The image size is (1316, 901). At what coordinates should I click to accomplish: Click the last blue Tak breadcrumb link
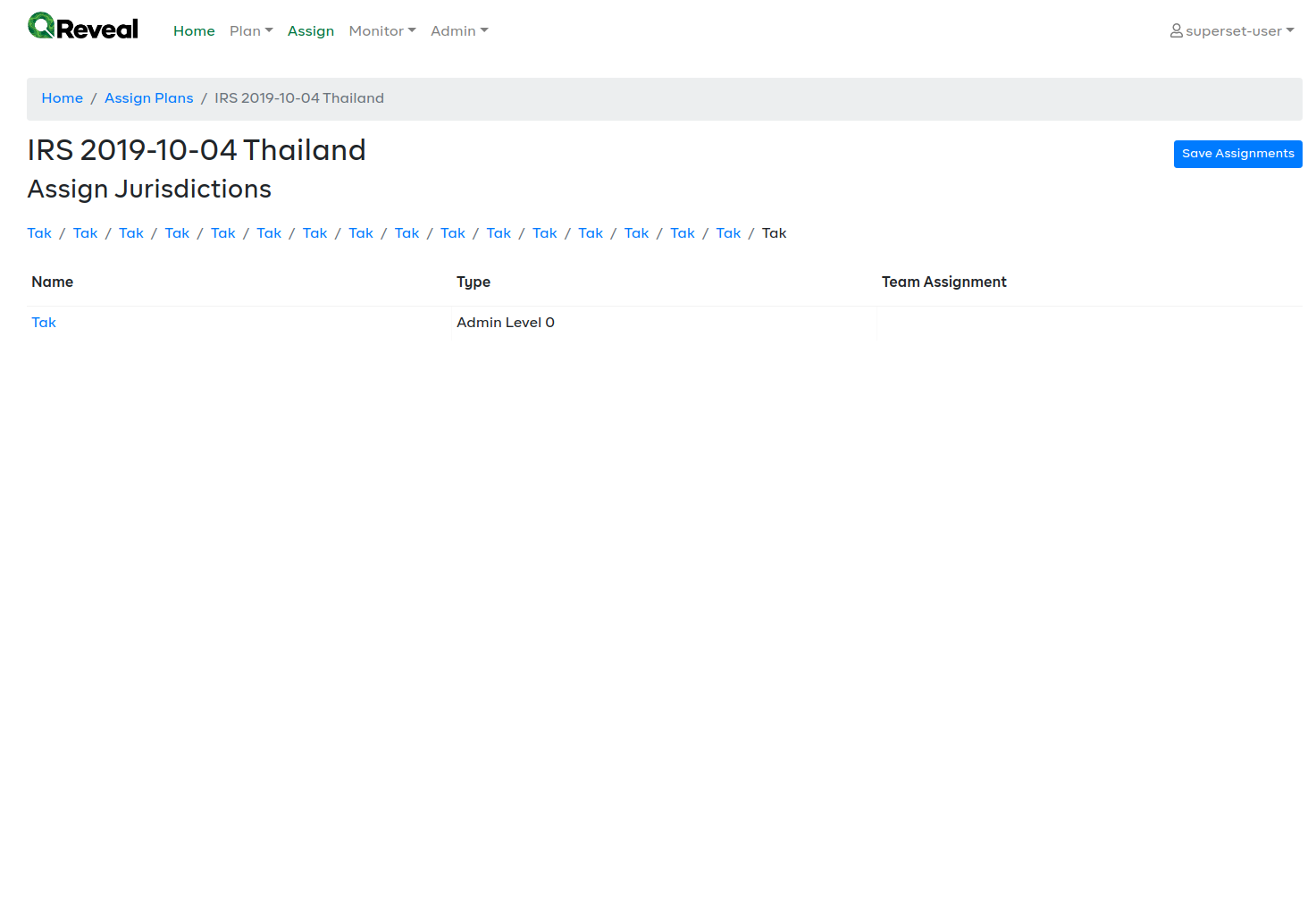(728, 232)
